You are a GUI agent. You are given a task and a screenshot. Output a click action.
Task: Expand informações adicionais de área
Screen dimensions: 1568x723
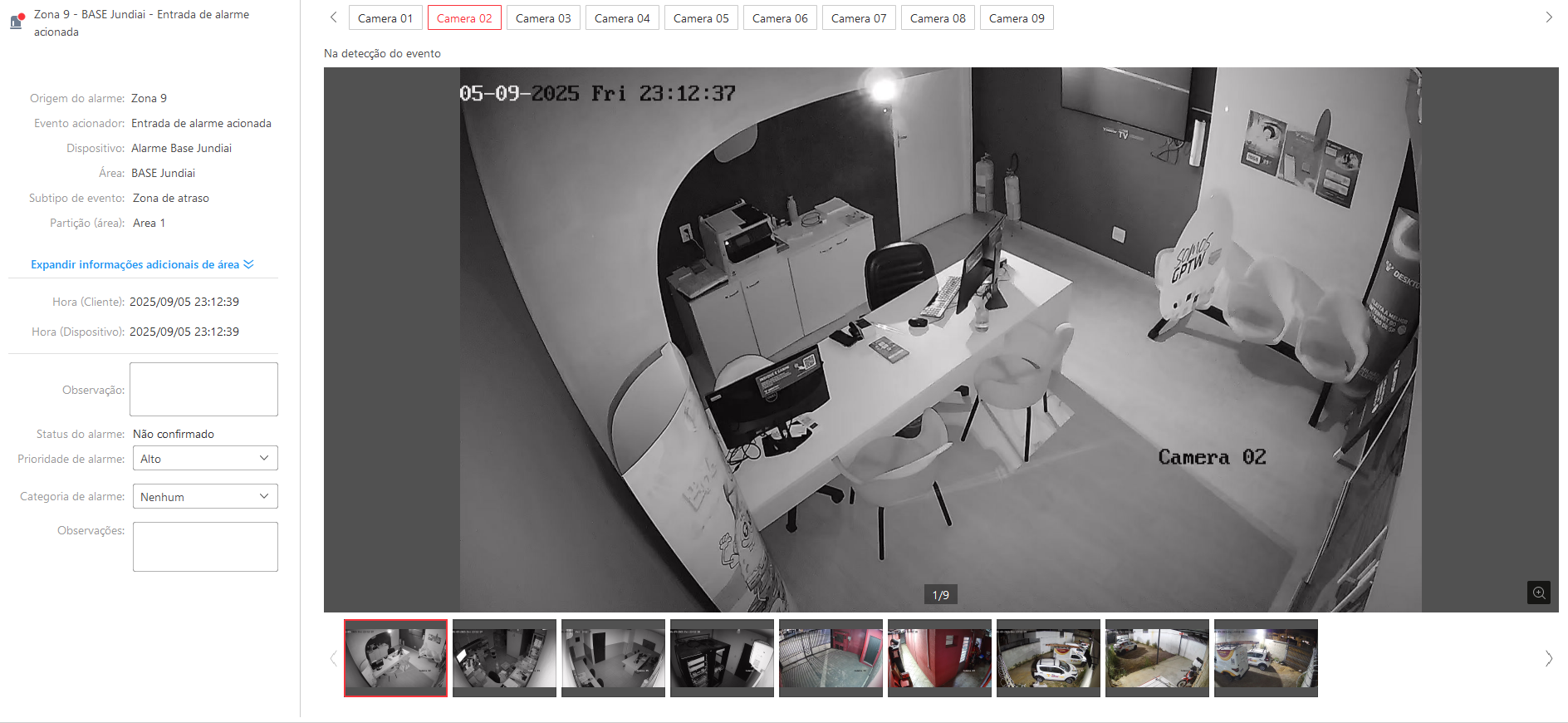142,264
